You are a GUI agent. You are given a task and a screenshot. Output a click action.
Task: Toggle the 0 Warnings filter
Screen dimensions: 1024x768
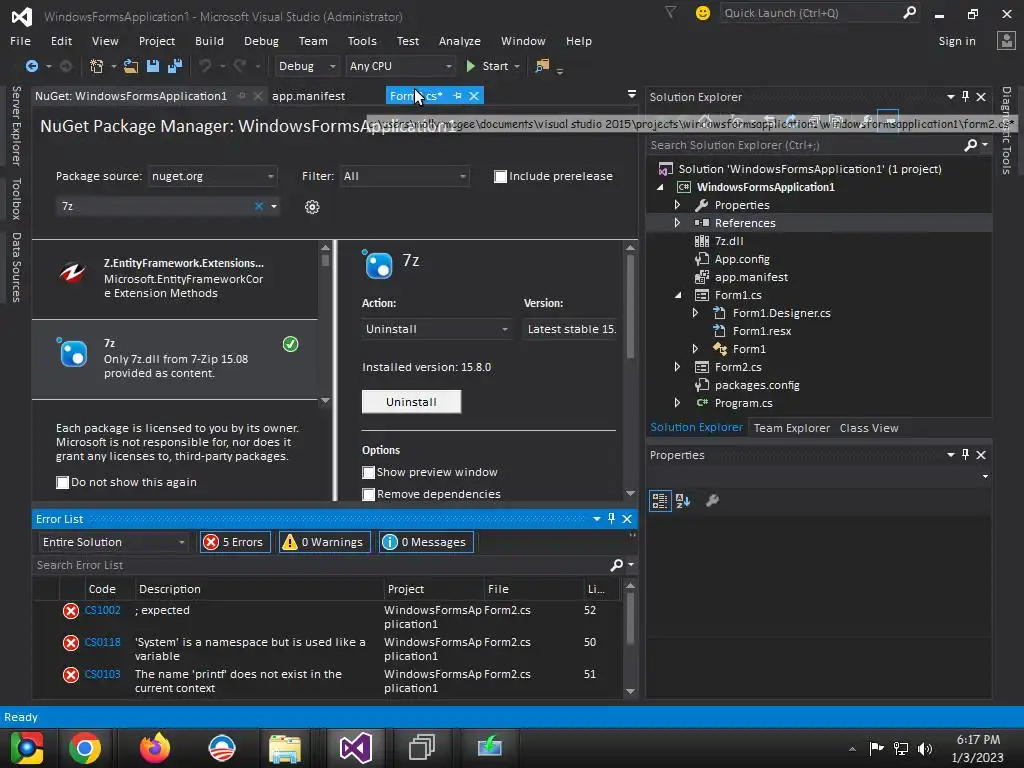(x=325, y=542)
